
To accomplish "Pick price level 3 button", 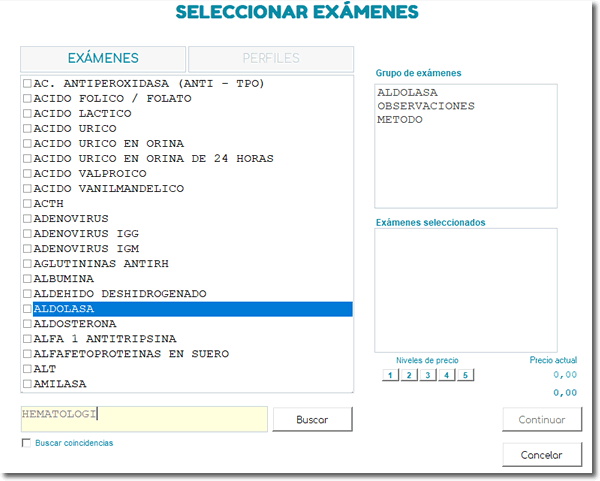I will 427,375.
